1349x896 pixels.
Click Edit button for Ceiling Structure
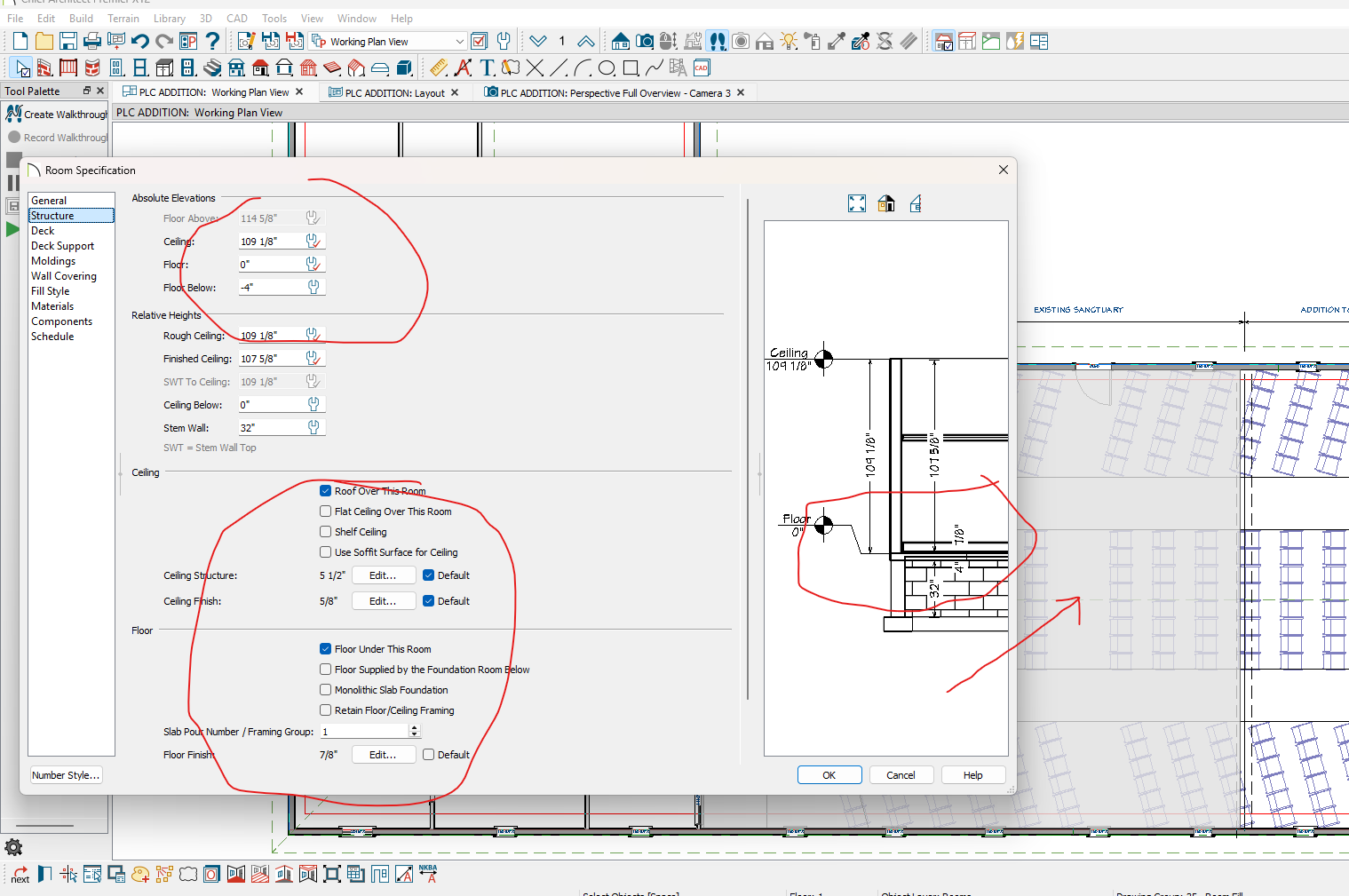point(383,575)
